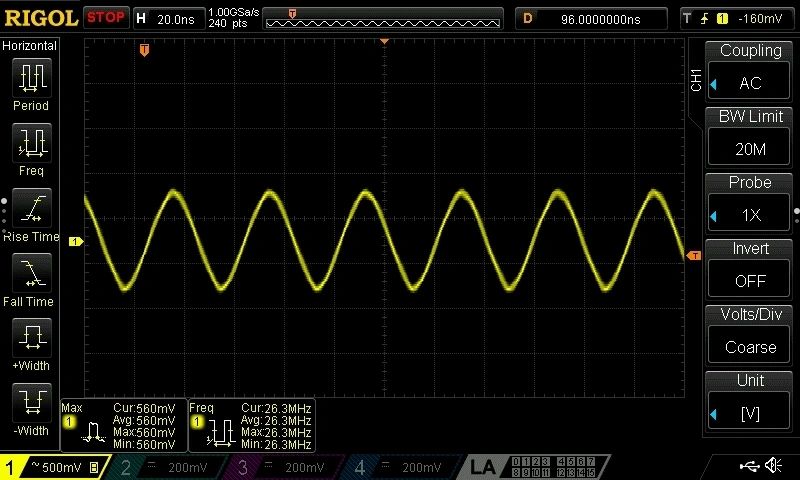Image resolution: width=800 pixels, height=480 pixels.
Task: Click the 240 pts memory depth readout
Action: 228,23
